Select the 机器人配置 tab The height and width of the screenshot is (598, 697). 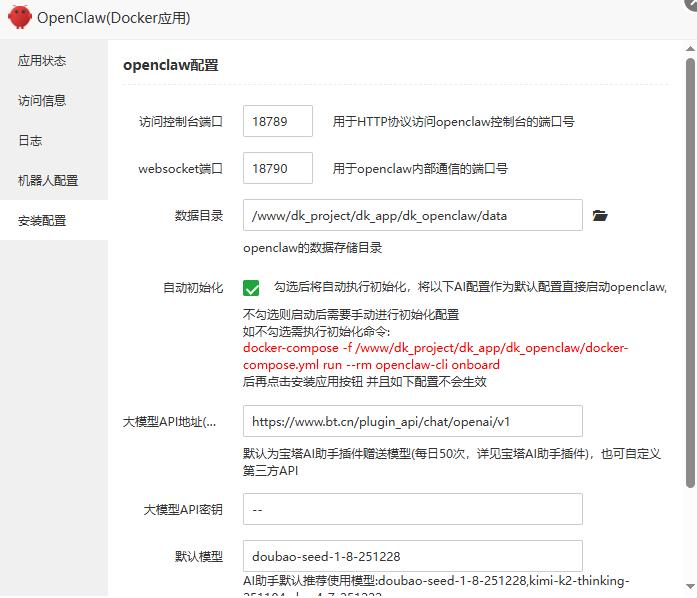(x=48, y=181)
